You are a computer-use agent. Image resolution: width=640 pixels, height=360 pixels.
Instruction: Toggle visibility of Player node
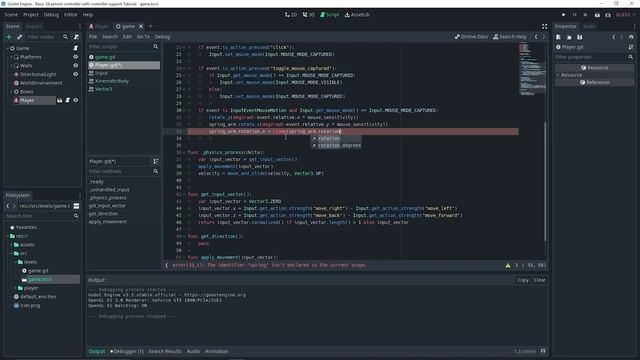click(x=76, y=100)
